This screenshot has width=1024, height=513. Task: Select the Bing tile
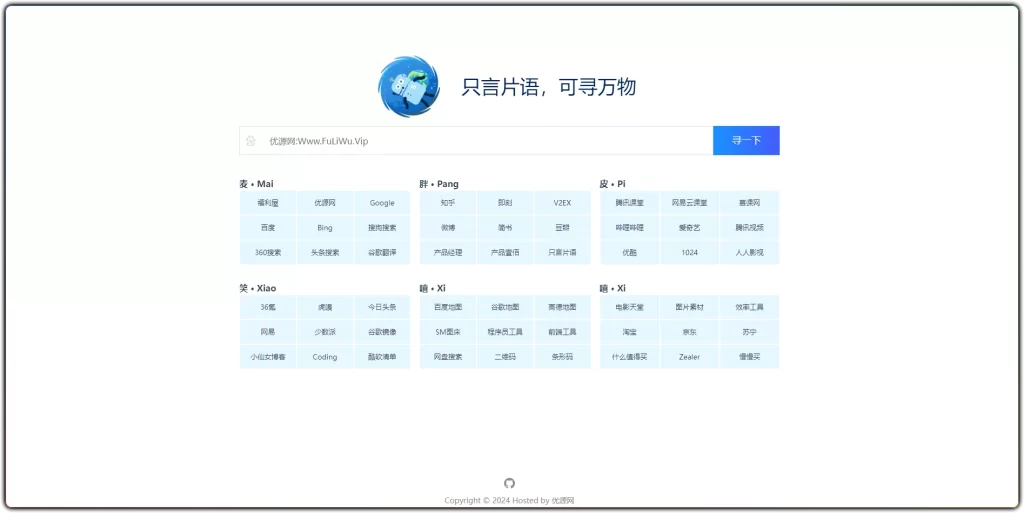[325, 228]
